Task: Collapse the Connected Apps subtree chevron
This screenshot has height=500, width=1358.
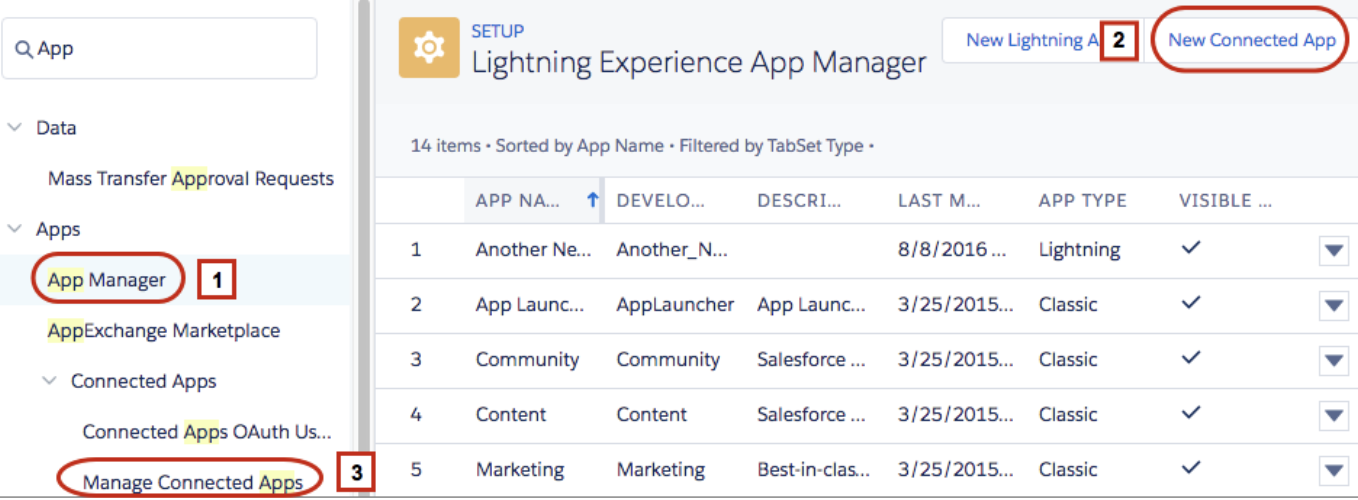Action: tap(49, 381)
